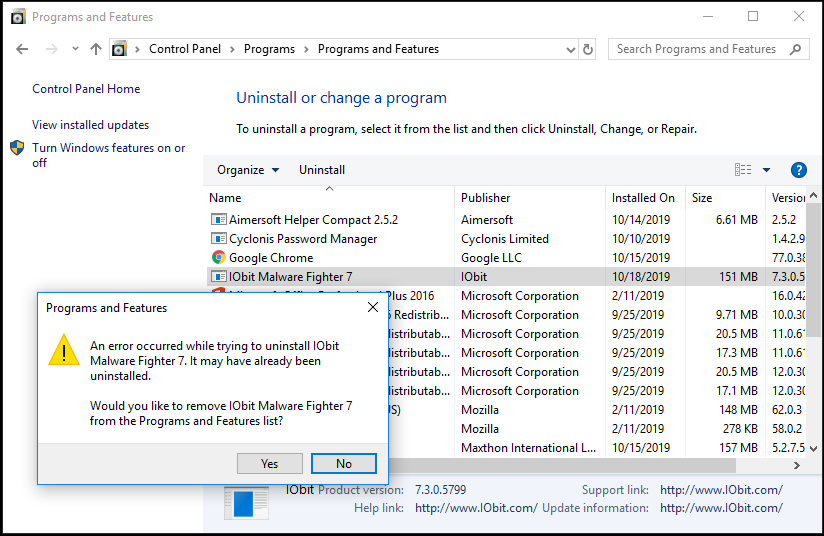
Task: Close the Programs and Features error dialog
Action: (x=373, y=307)
